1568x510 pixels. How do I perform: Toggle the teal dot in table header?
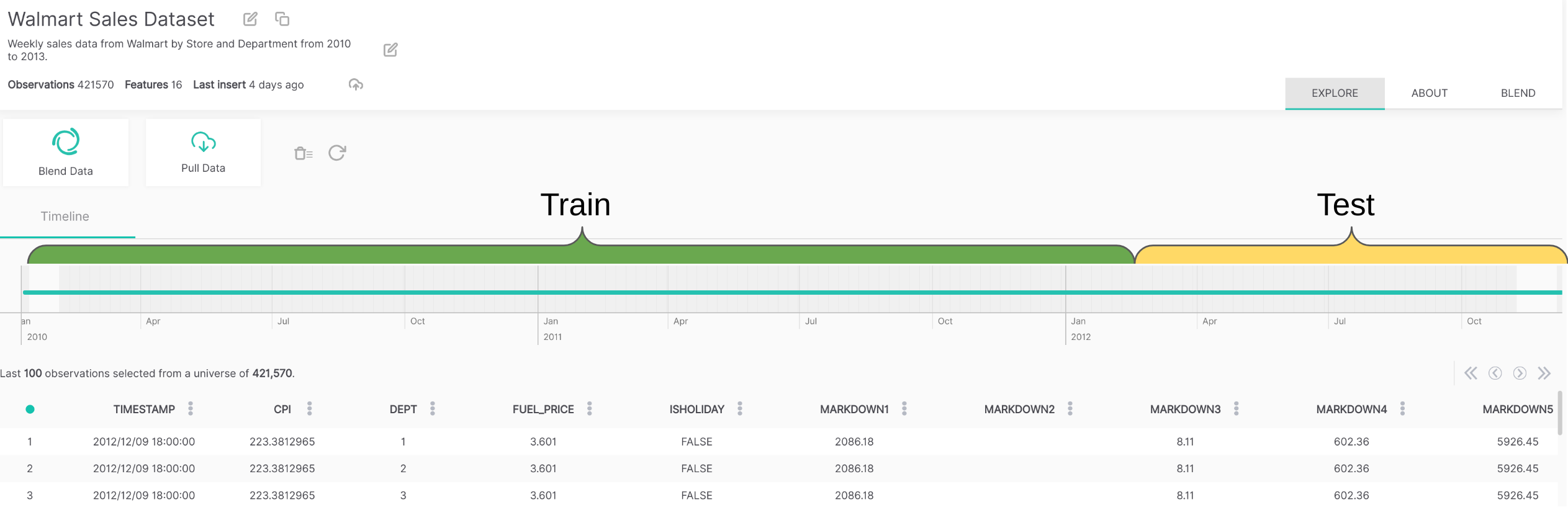pos(30,409)
